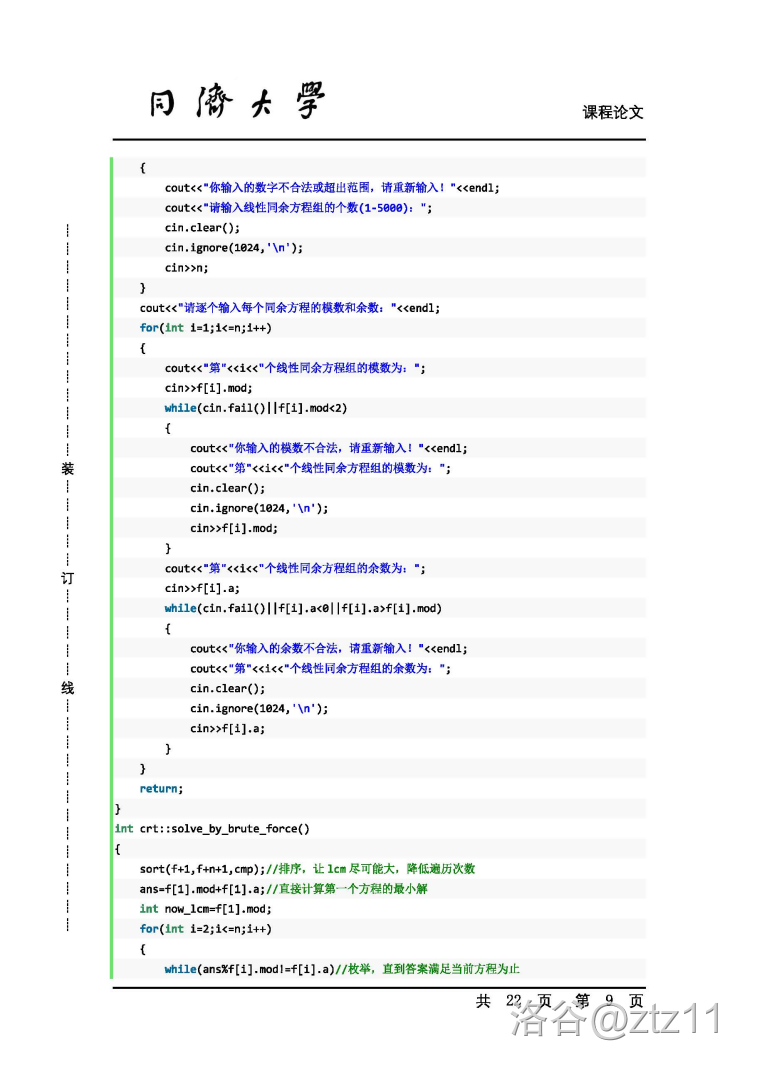Select the return; statement
The width and height of the screenshot is (757, 1080).
point(161,788)
